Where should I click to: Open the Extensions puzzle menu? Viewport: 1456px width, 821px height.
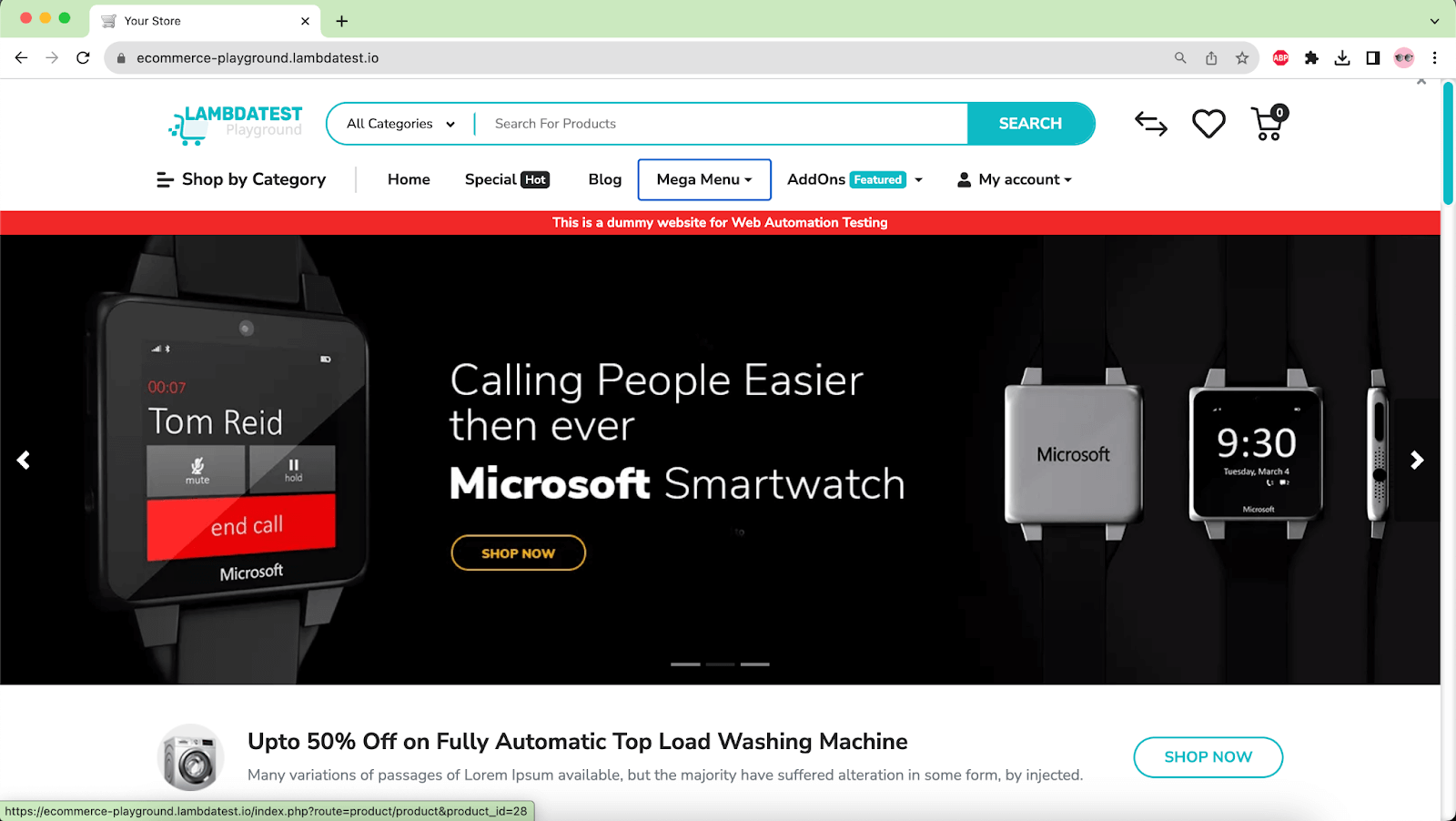pyautogui.click(x=1311, y=58)
